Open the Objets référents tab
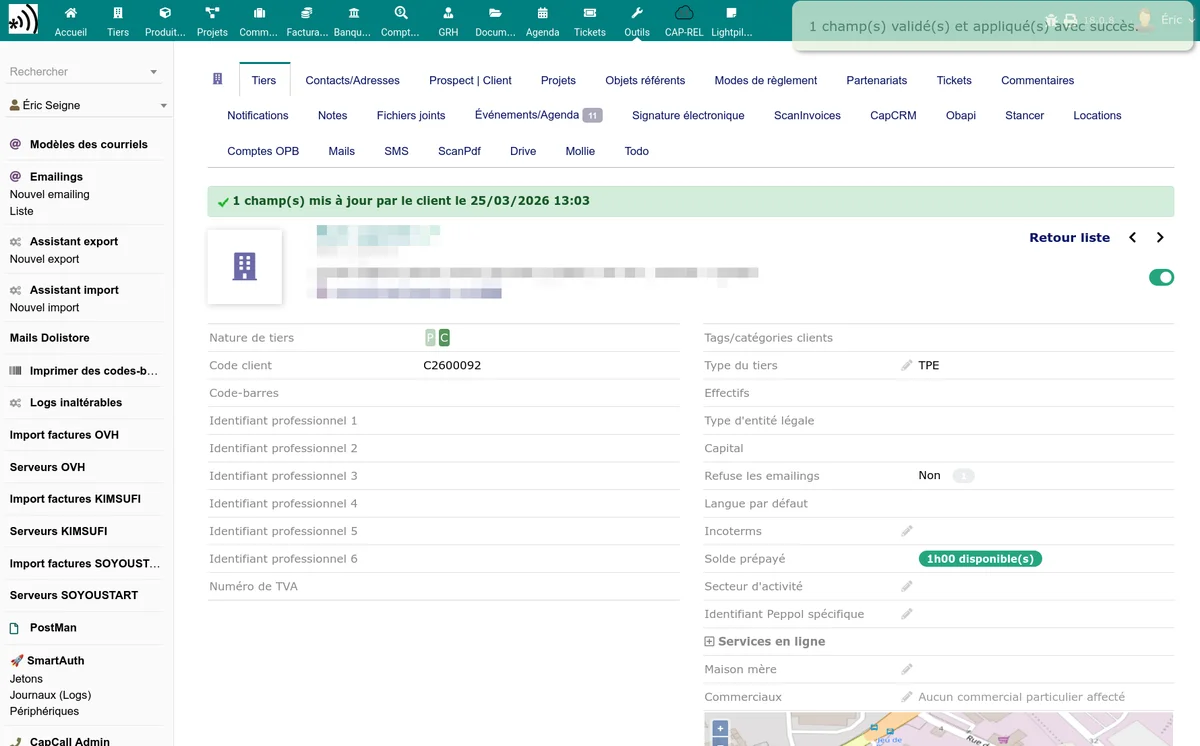This screenshot has width=1200, height=746. pos(645,80)
